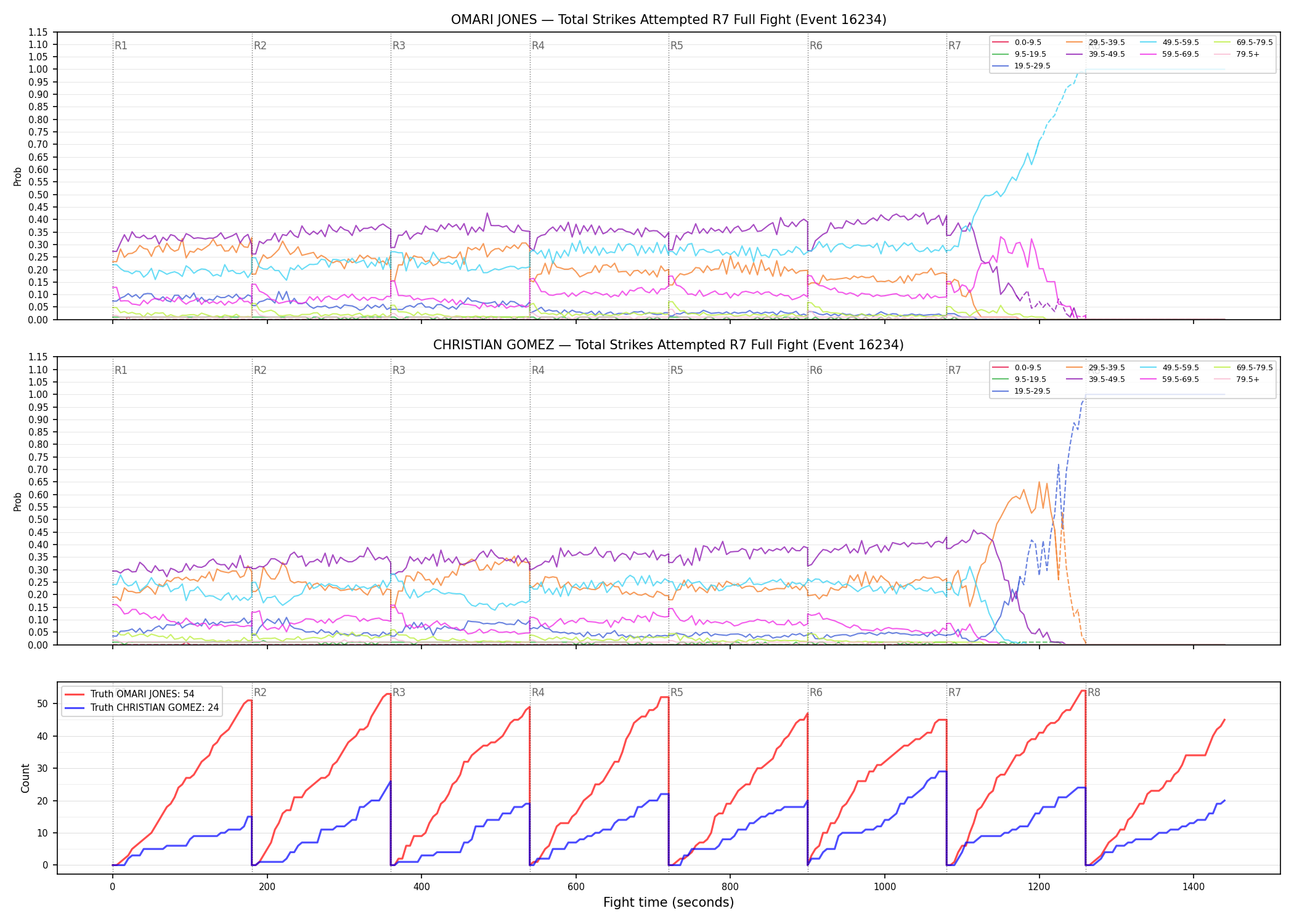Screen dimensions: 1294x924
Task: Click the R5 round label in Omari Jones chart
Action: coord(677,46)
